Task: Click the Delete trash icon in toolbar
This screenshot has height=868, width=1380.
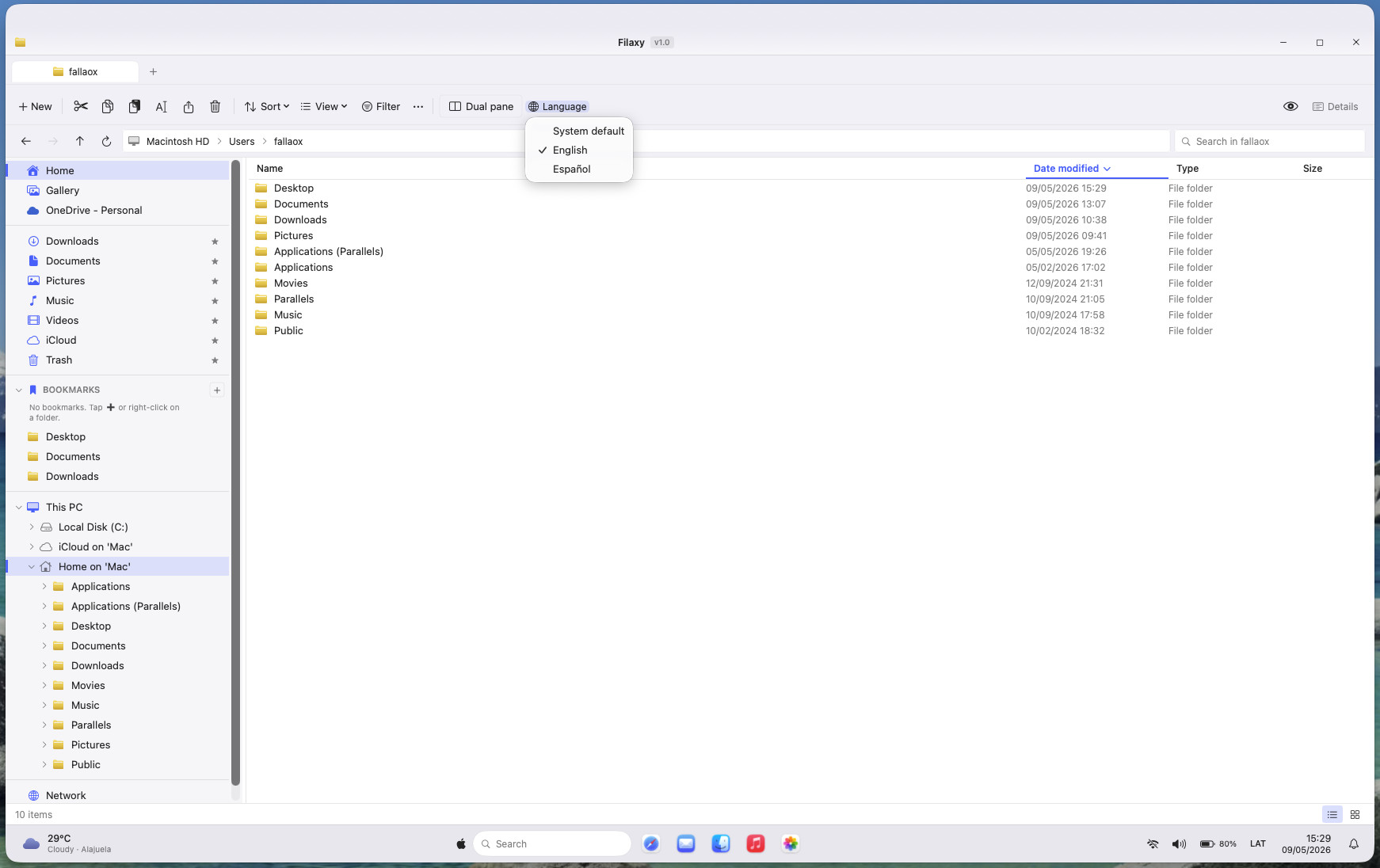Action: pos(215,106)
